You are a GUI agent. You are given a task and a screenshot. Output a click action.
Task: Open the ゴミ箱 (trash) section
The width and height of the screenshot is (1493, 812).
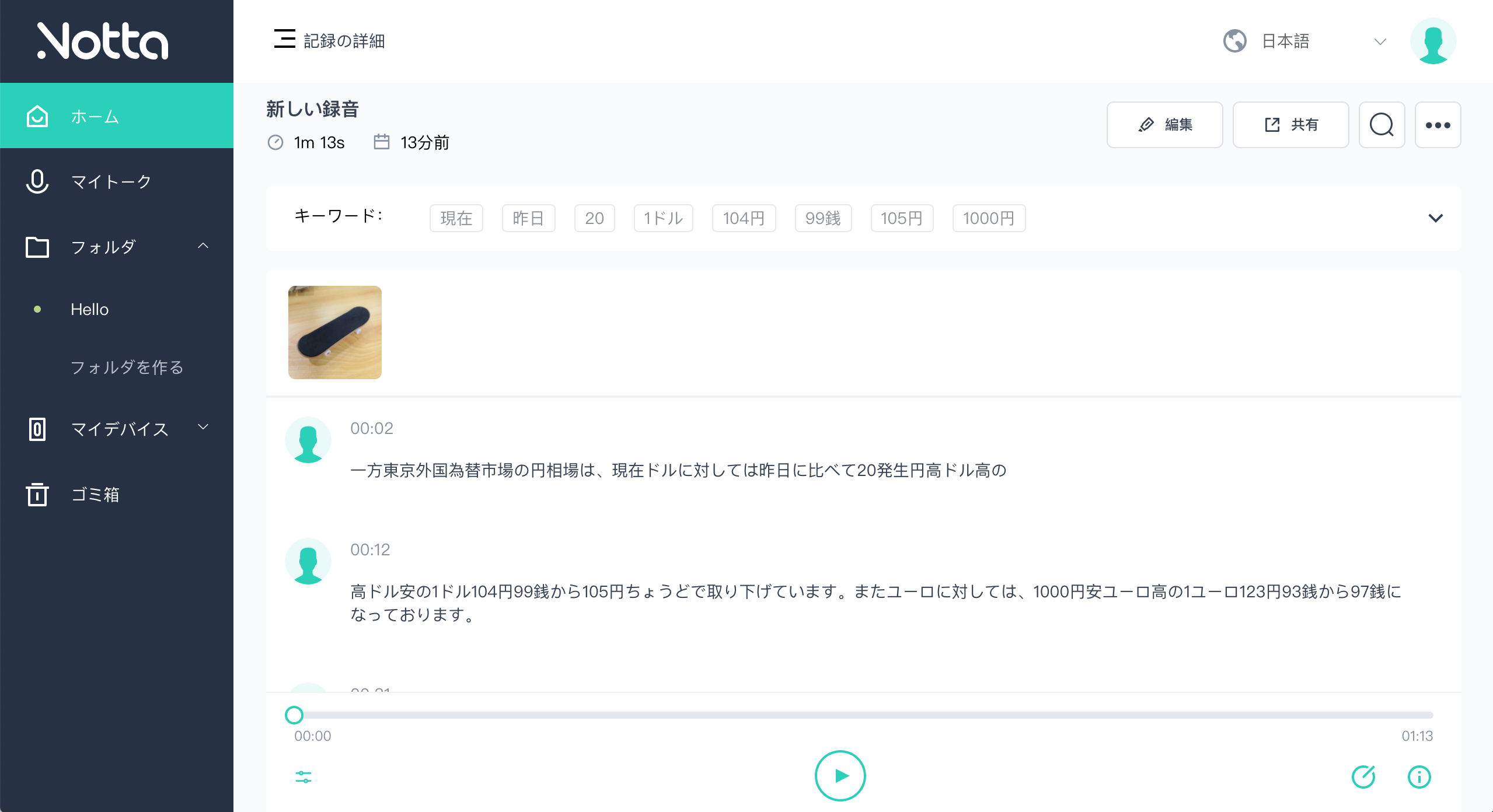coord(95,495)
